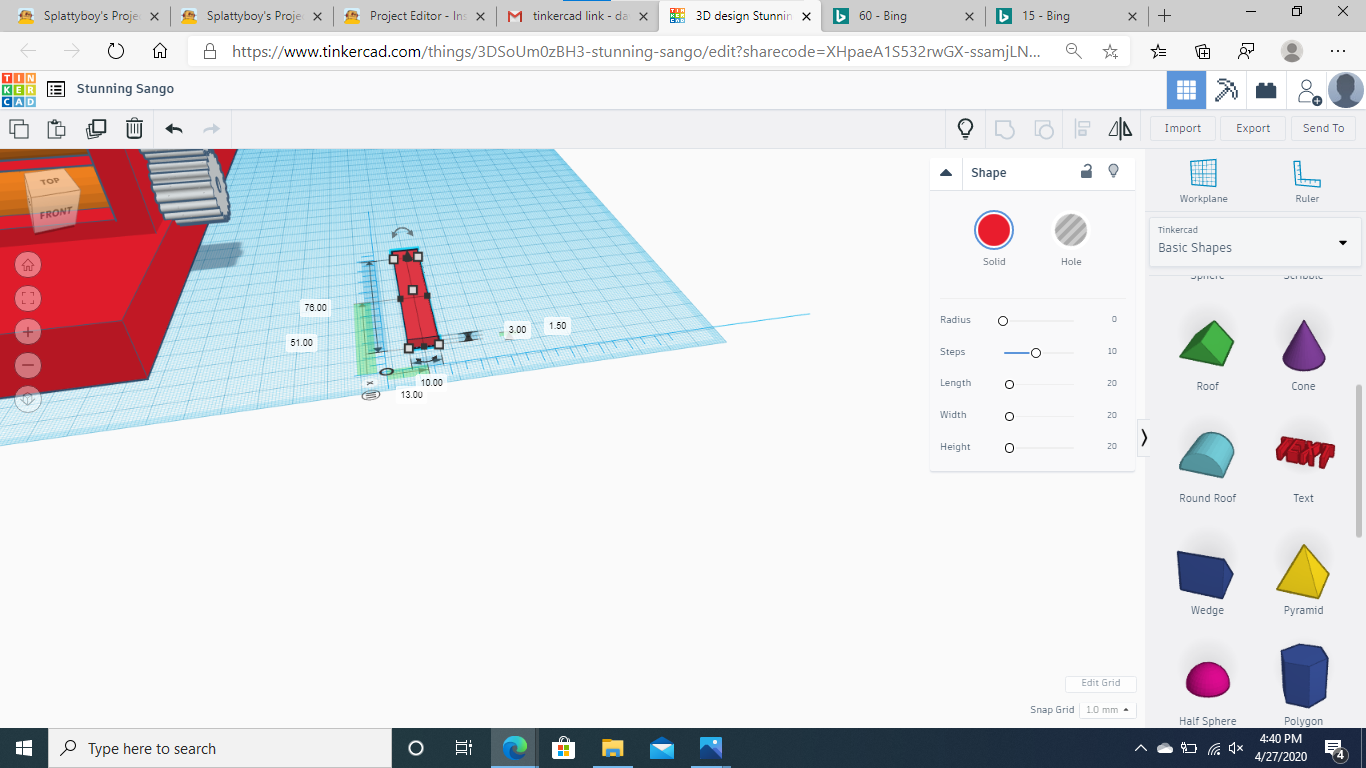Ungroup the selected shapes

click(1043, 128)
